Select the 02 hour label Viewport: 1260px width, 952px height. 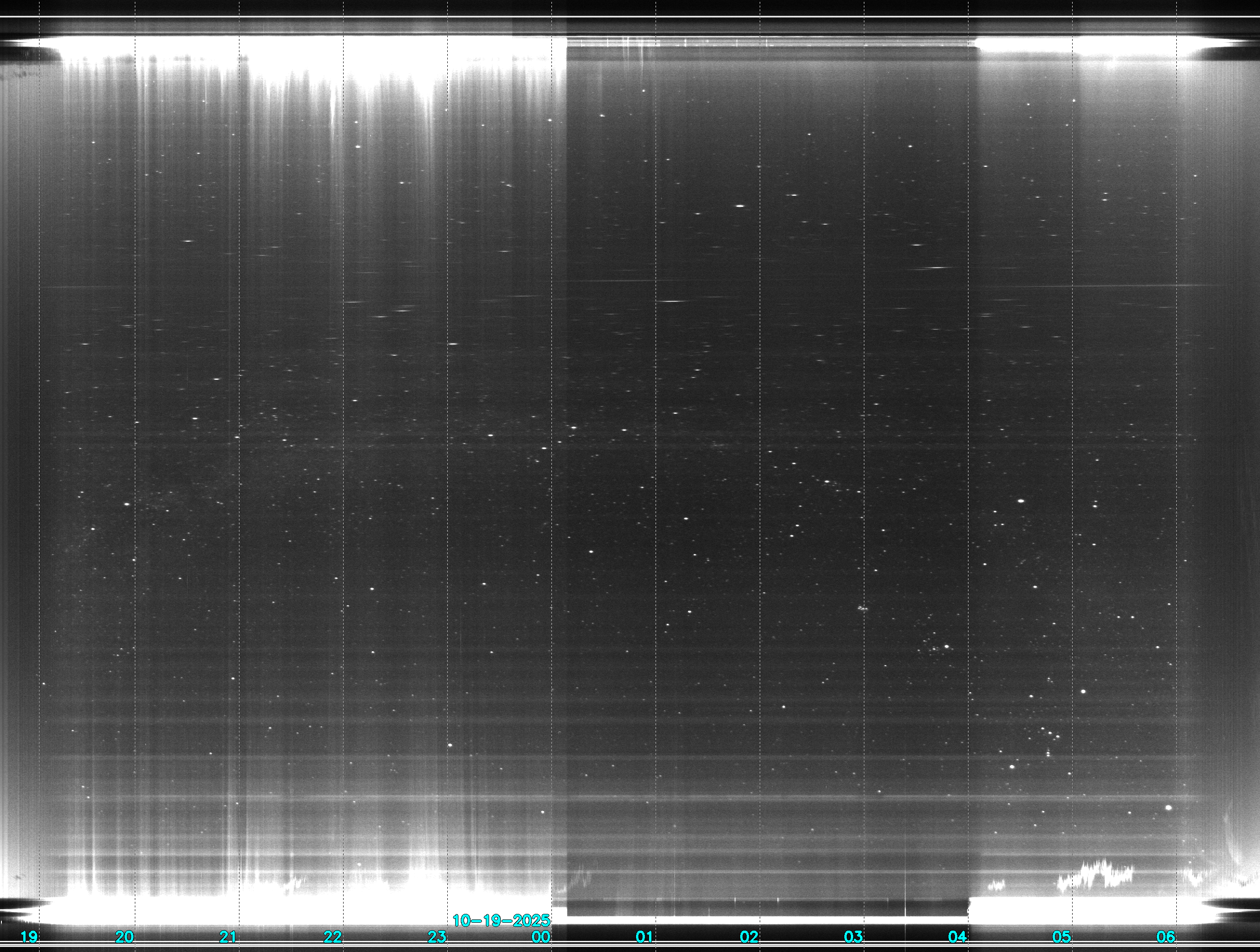pyautogui.click(x=749, y=937)
